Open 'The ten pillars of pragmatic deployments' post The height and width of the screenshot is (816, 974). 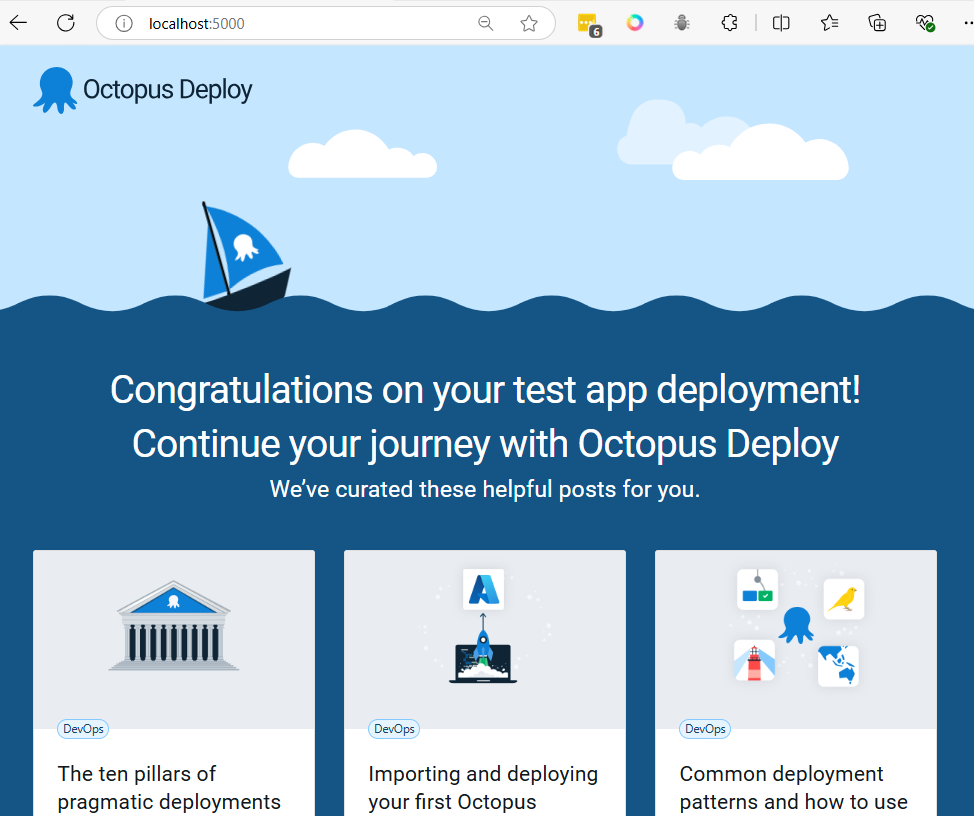(169, 787)
